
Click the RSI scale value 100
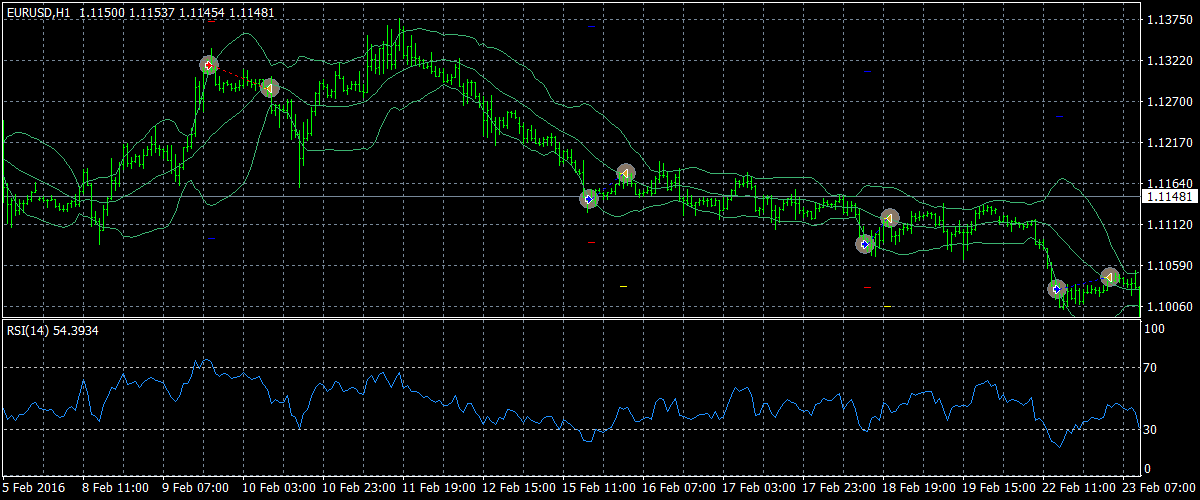click(1157, 328)
